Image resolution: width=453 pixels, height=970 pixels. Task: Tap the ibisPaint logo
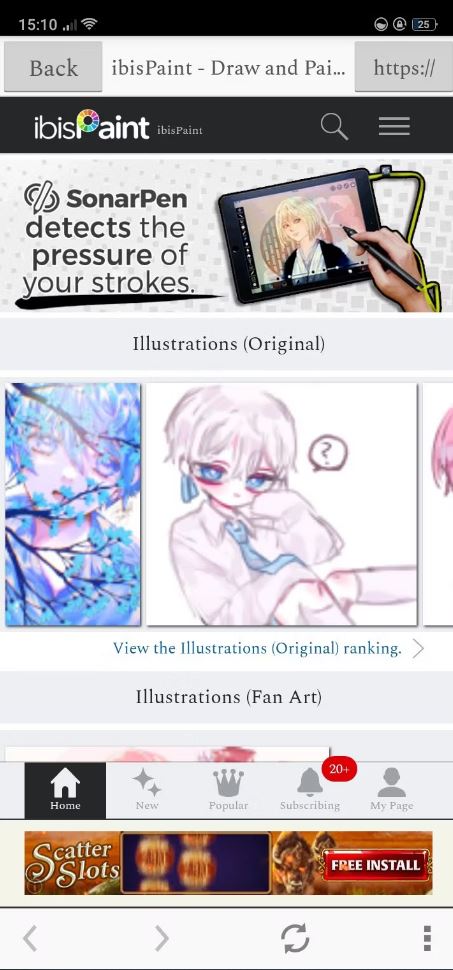[x=92, y=126]
